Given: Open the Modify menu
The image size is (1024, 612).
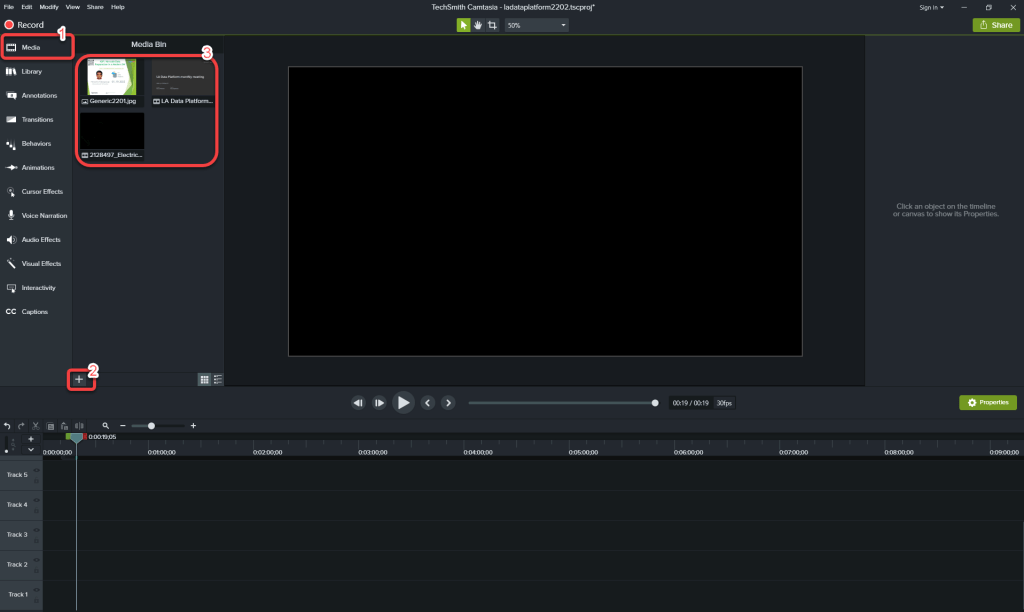Looking at the screenshot, I should click(x=49, y=7).
